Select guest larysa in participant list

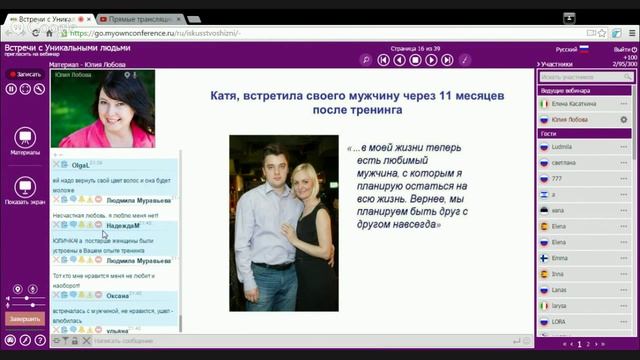[584, 306]
